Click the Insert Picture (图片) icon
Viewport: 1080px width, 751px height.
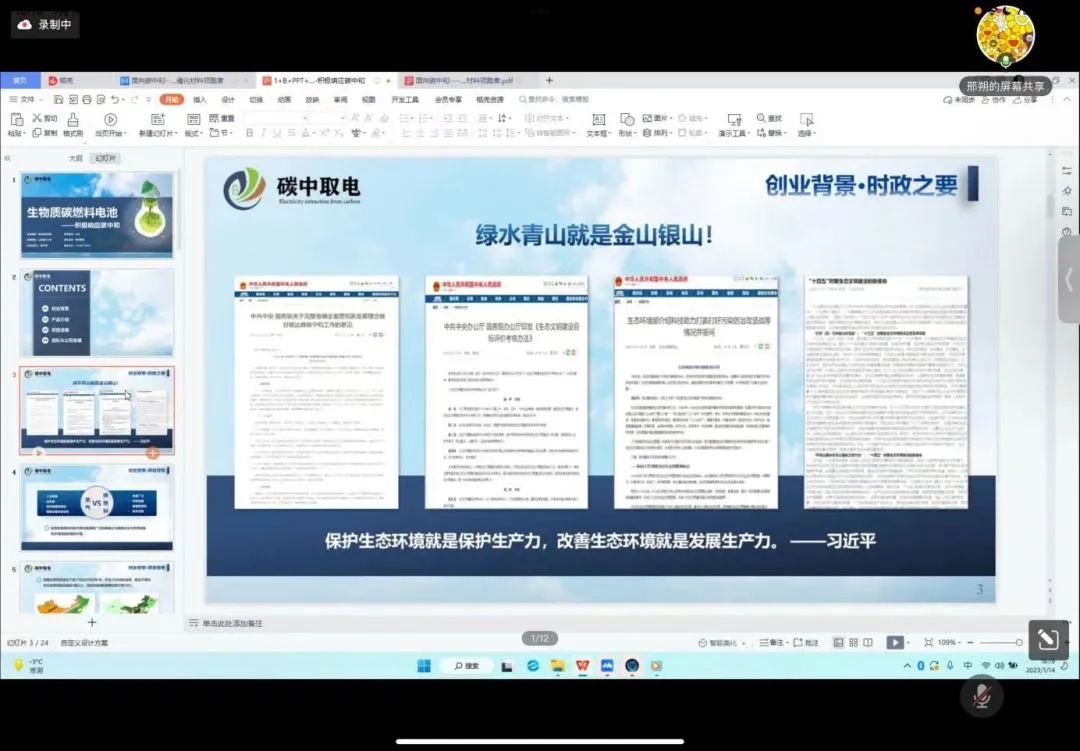tap(646, 118)
